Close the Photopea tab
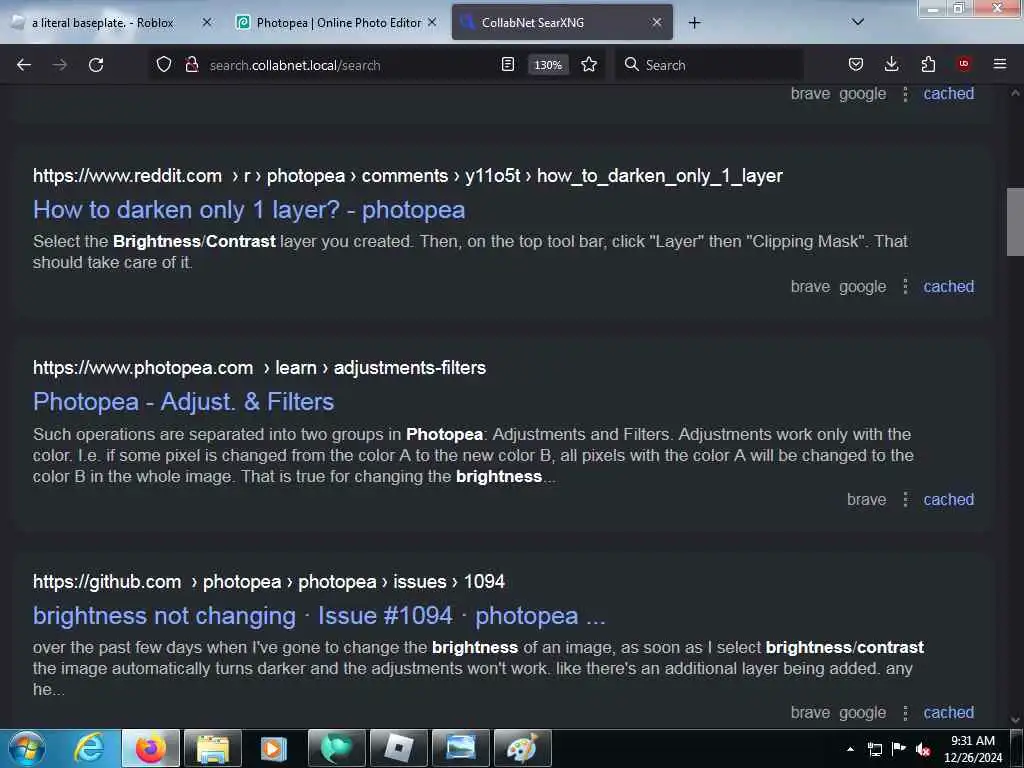1024x768 pixels. point(432,22)
